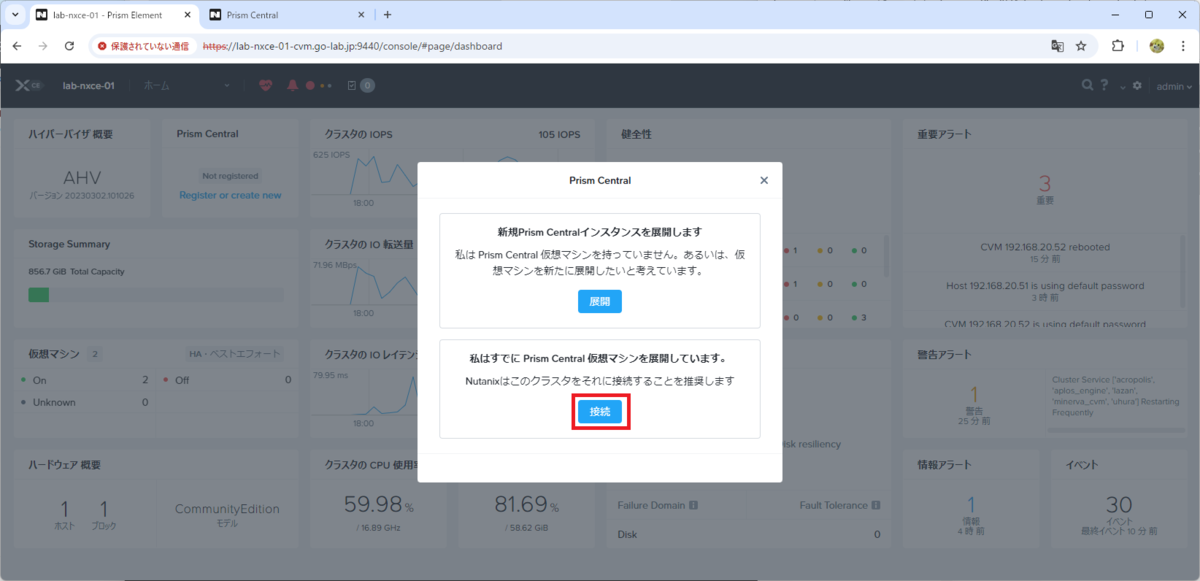Open the Chrome three-dot menu
1200x581 pixels.
pyautogui.click(x=1183, y=46)
